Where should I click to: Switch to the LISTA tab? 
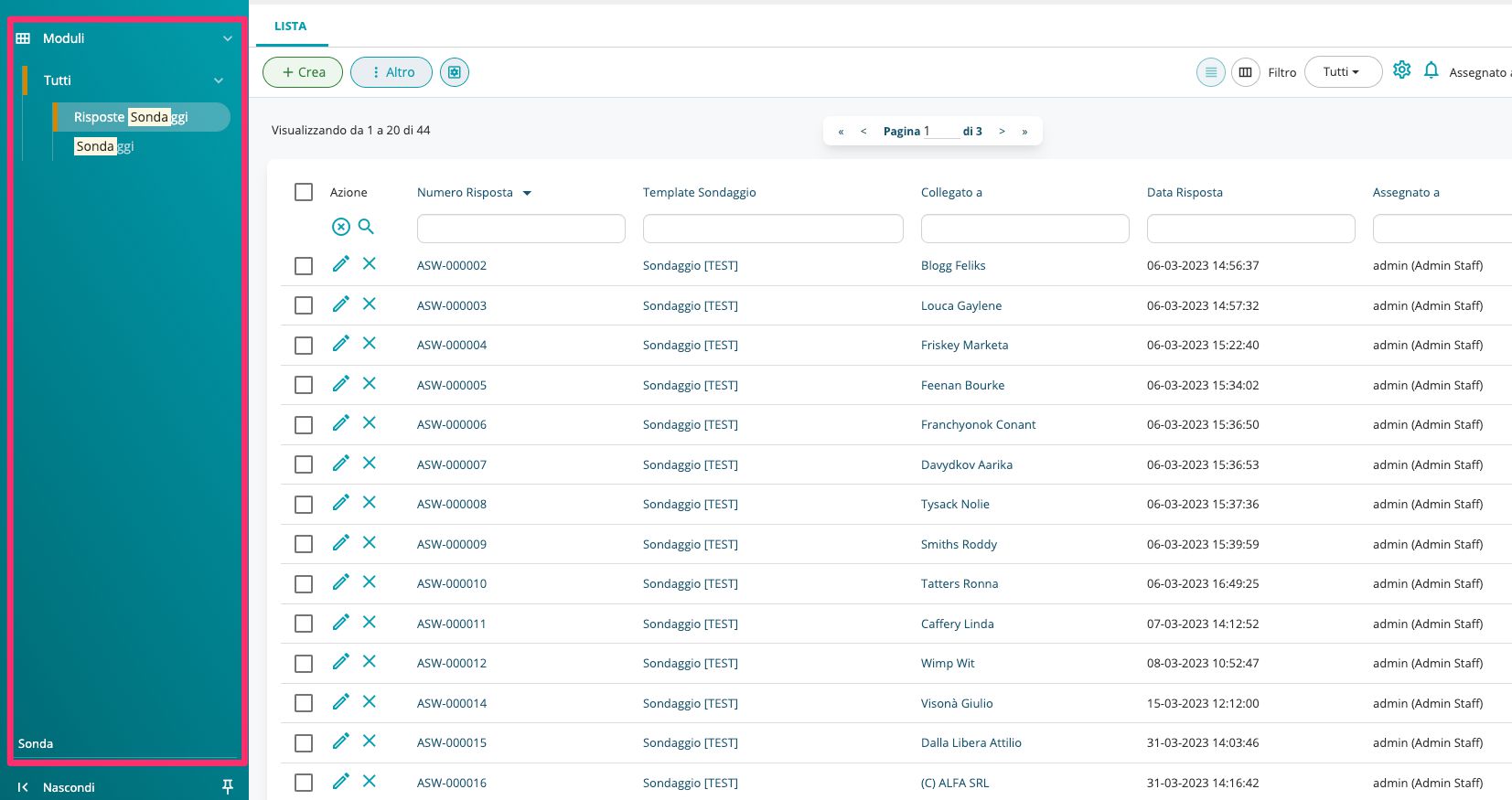pos(290,27)
